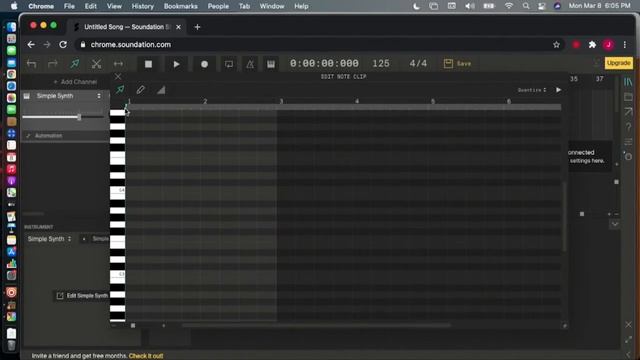Open the settings circle icon in the right sidebar
This screenshot has width=640, height=360.
[628, 156]
